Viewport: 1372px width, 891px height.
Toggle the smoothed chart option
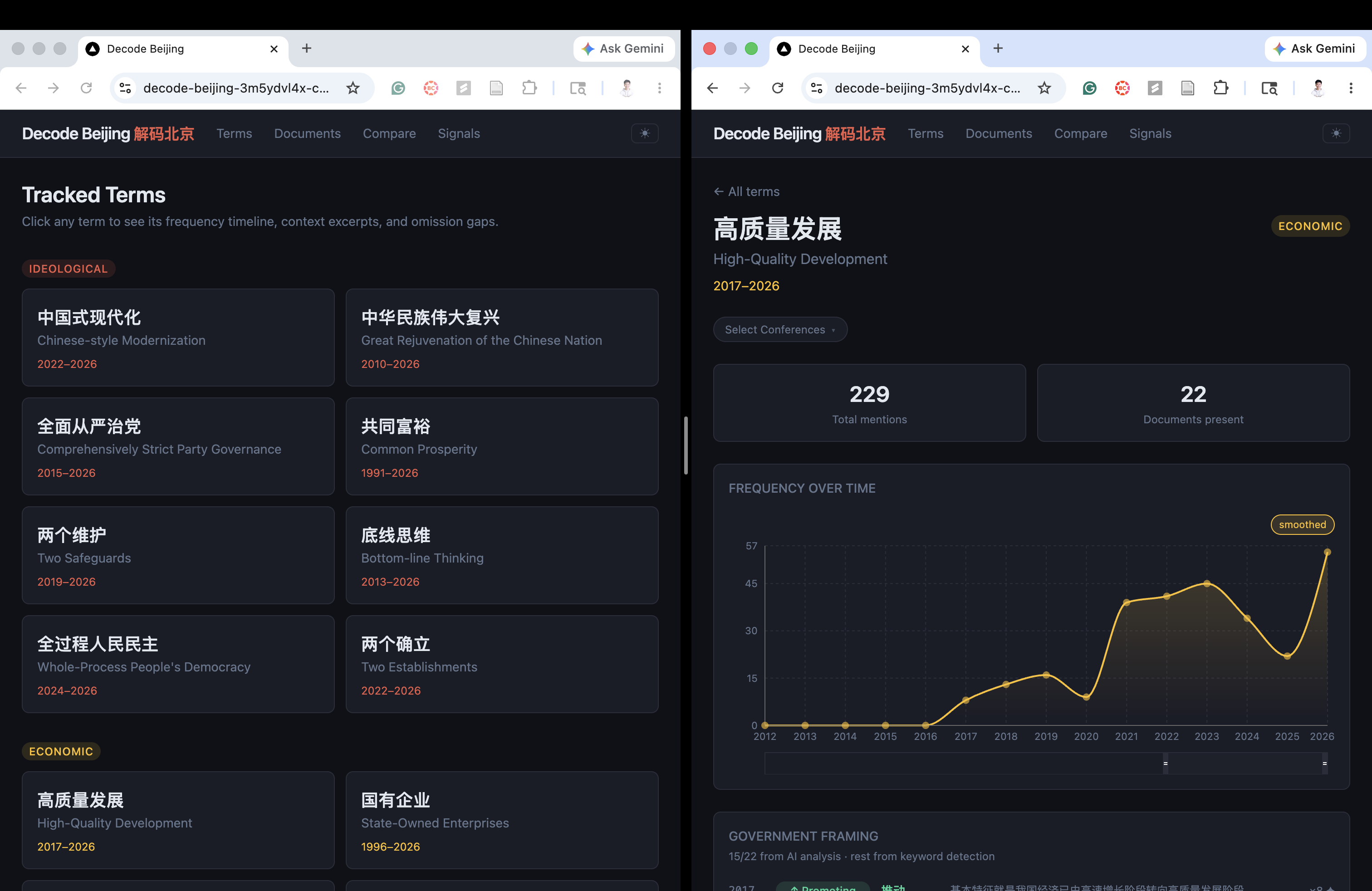1302,524
